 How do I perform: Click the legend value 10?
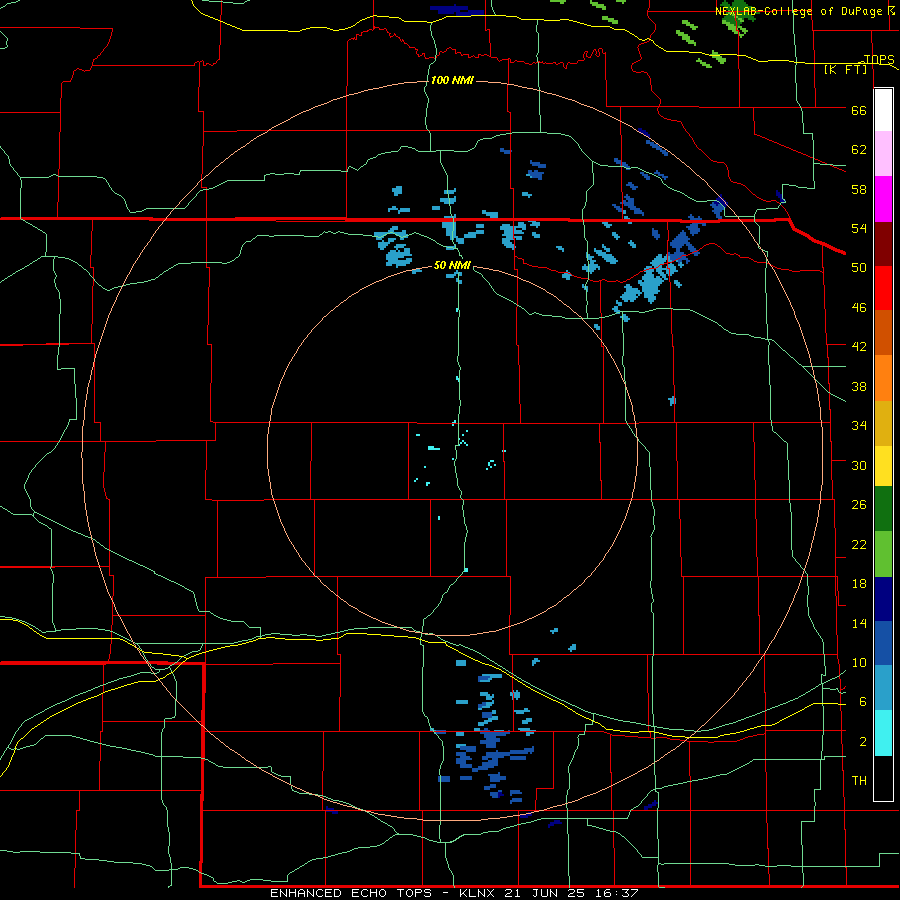(859, 663)
